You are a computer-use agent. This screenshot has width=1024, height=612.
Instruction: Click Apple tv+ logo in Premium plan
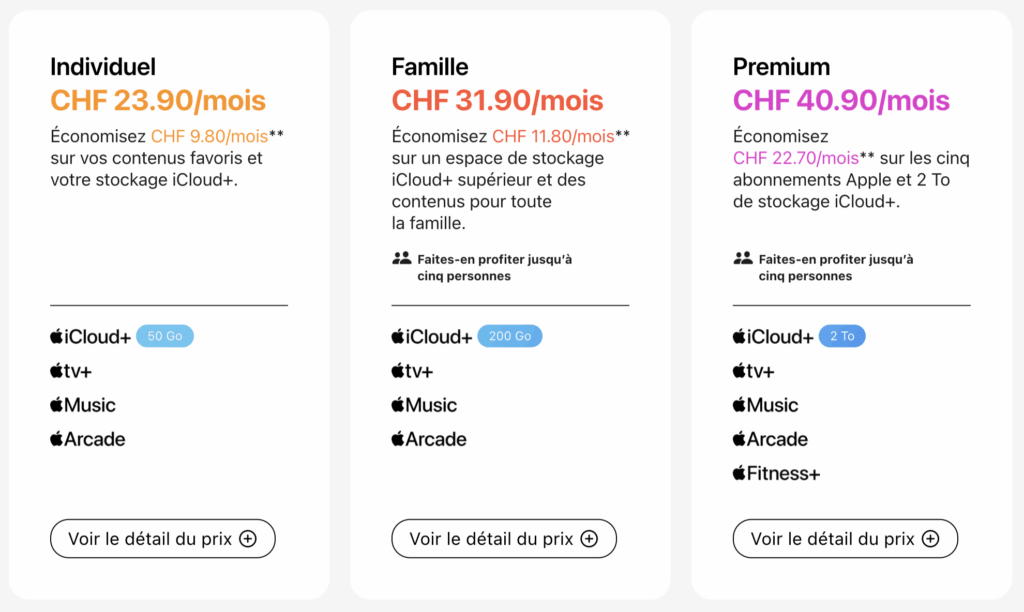click(753, 371)
